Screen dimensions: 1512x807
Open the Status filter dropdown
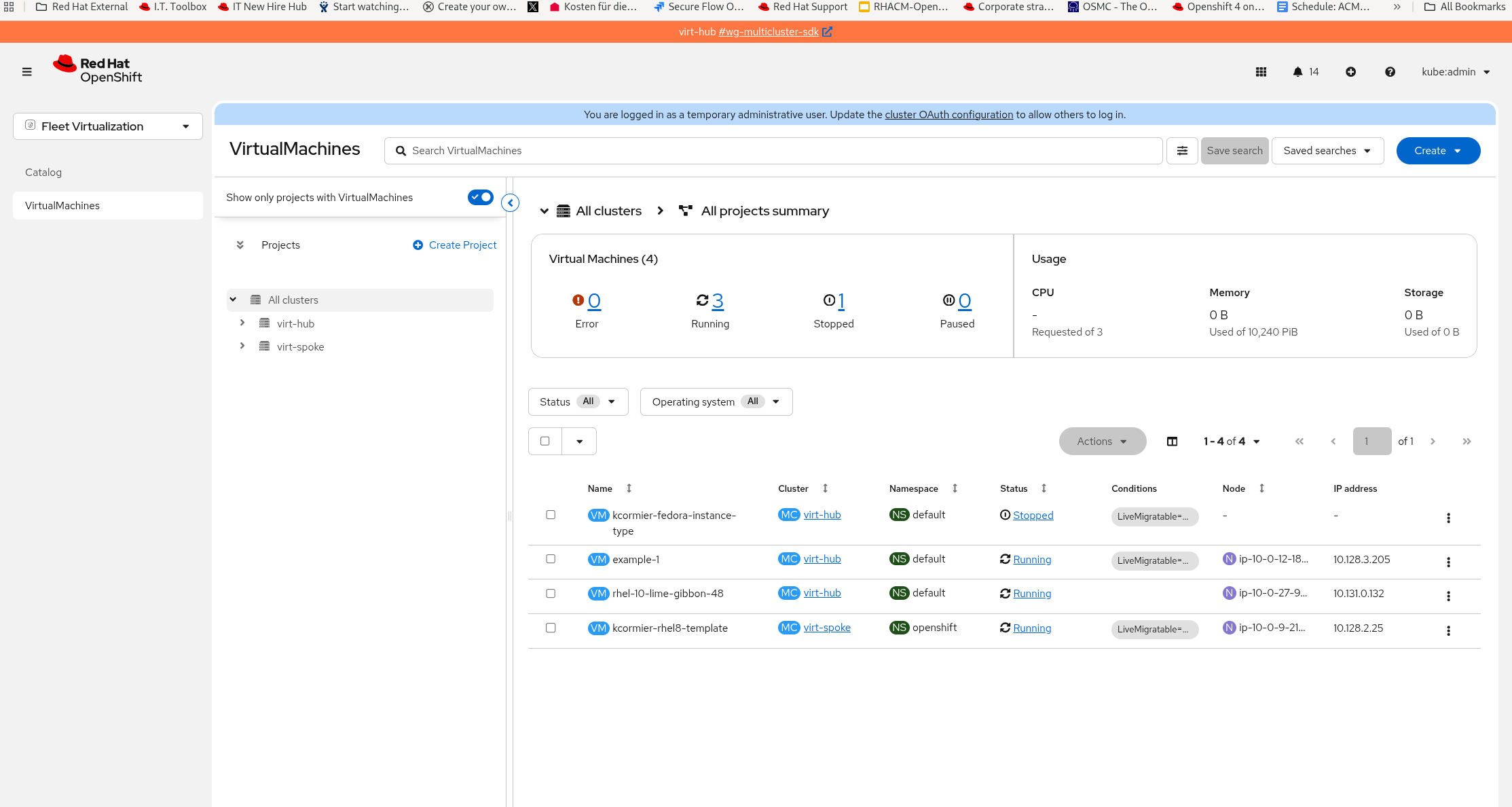coord(578,401)
